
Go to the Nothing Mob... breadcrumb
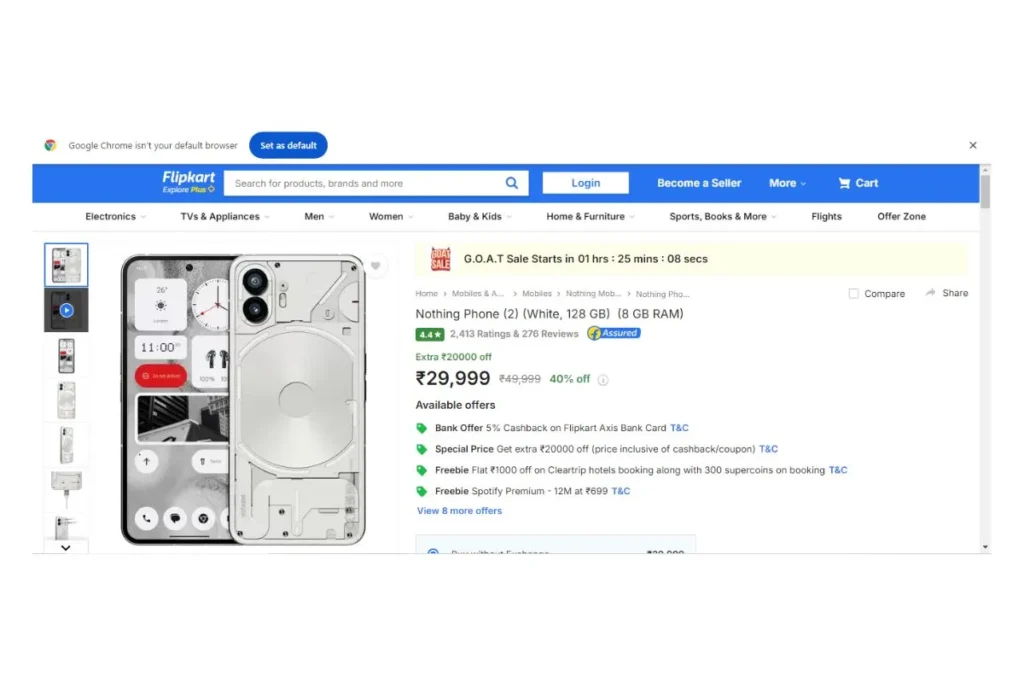click(594, 294)
